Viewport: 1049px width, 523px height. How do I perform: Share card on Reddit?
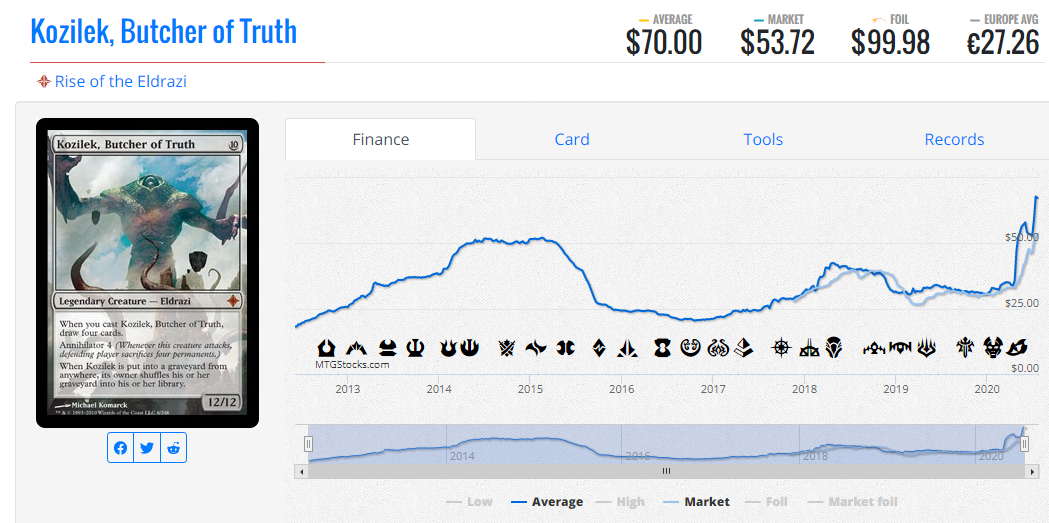pos(174,448)
